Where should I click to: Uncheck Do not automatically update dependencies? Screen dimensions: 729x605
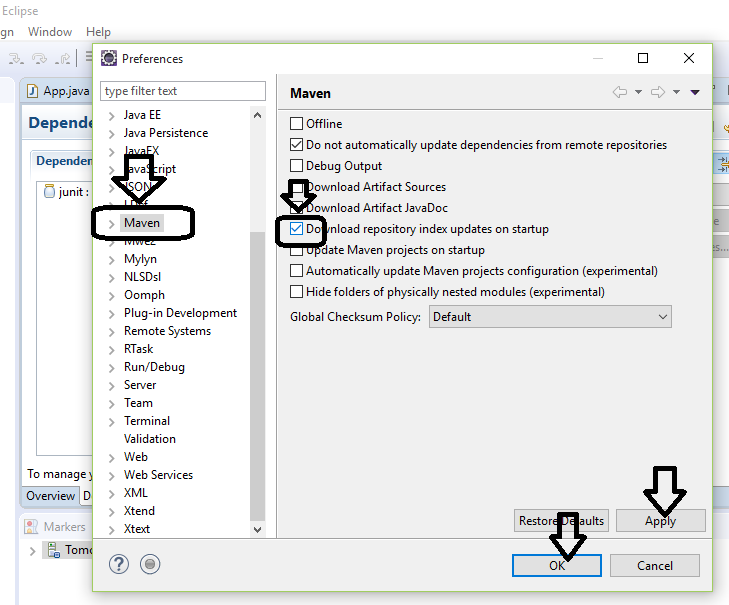pos(296,145)
